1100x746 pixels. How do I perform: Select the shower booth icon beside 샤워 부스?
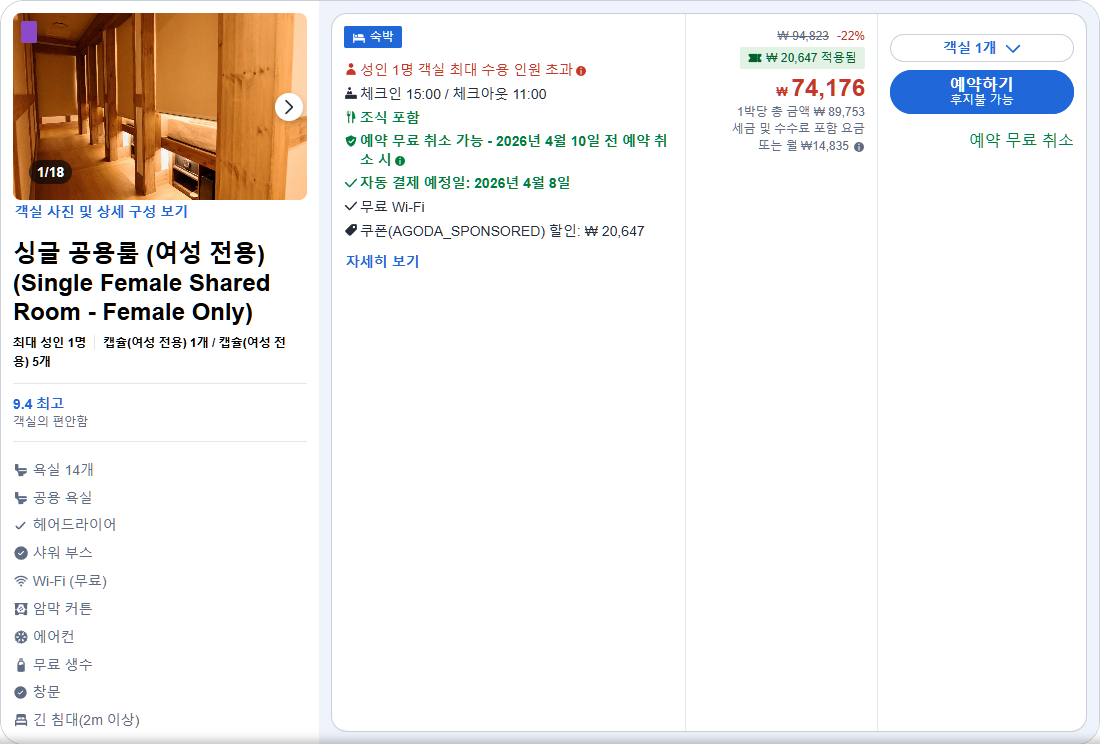pos(22,551)
